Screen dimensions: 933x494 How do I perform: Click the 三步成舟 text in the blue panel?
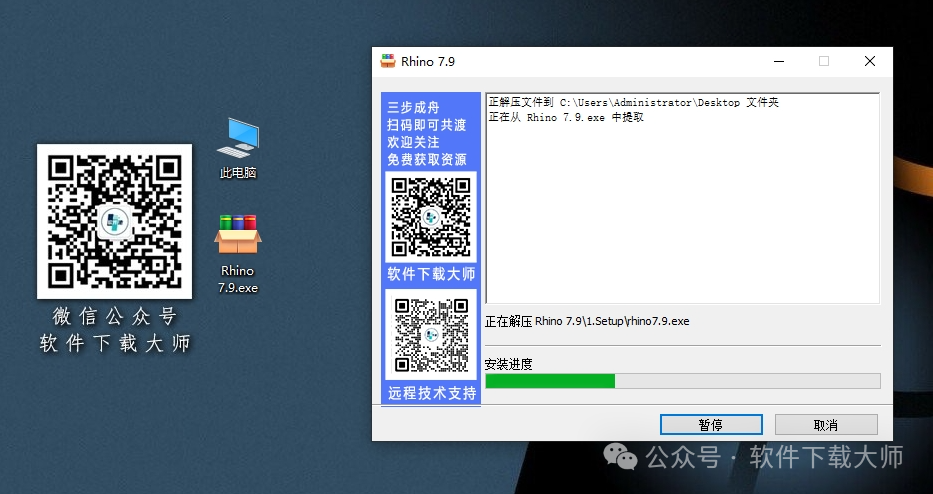point(413,108)
